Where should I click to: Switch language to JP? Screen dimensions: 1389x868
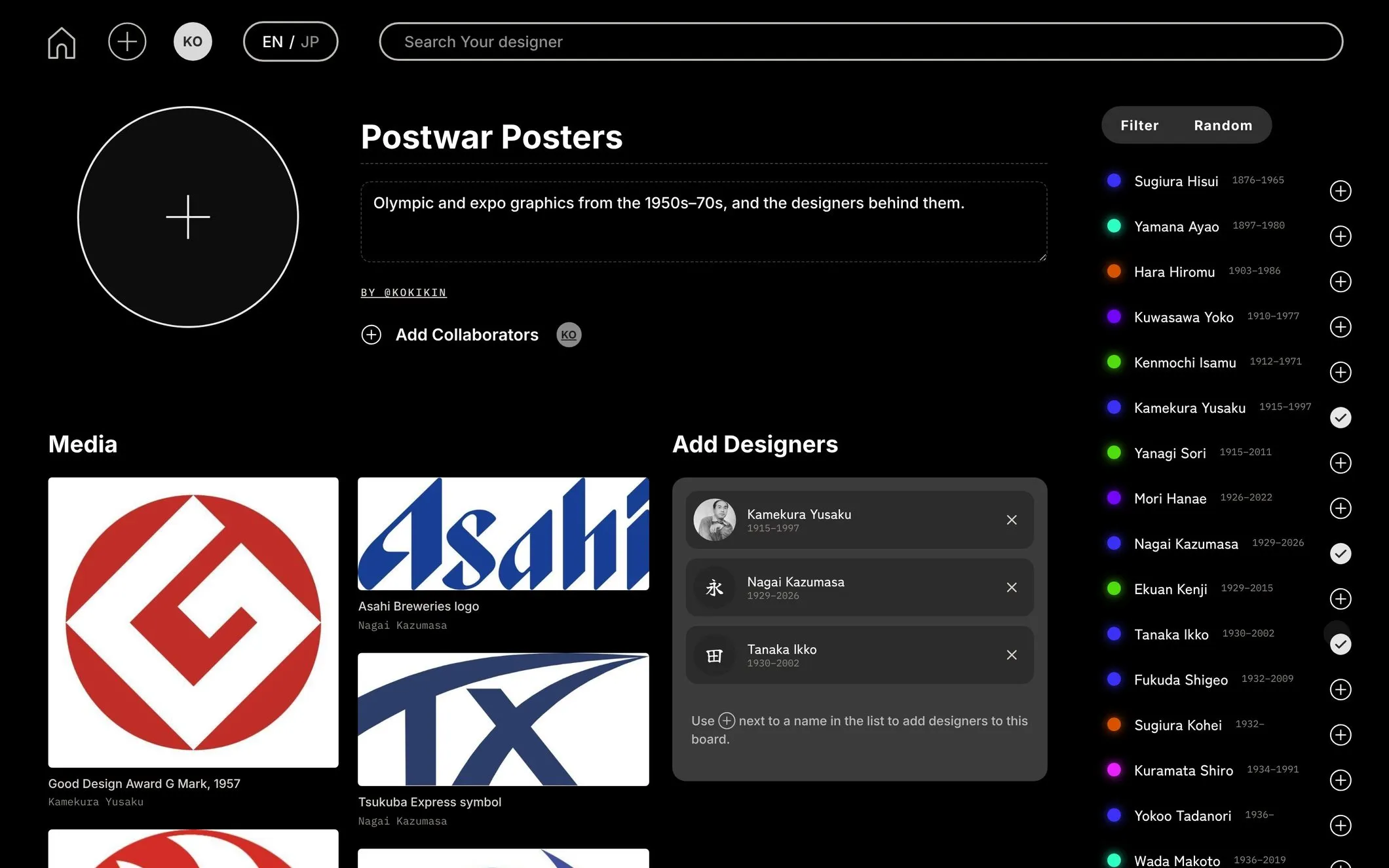pyautogui.click(x=310, y=42)
